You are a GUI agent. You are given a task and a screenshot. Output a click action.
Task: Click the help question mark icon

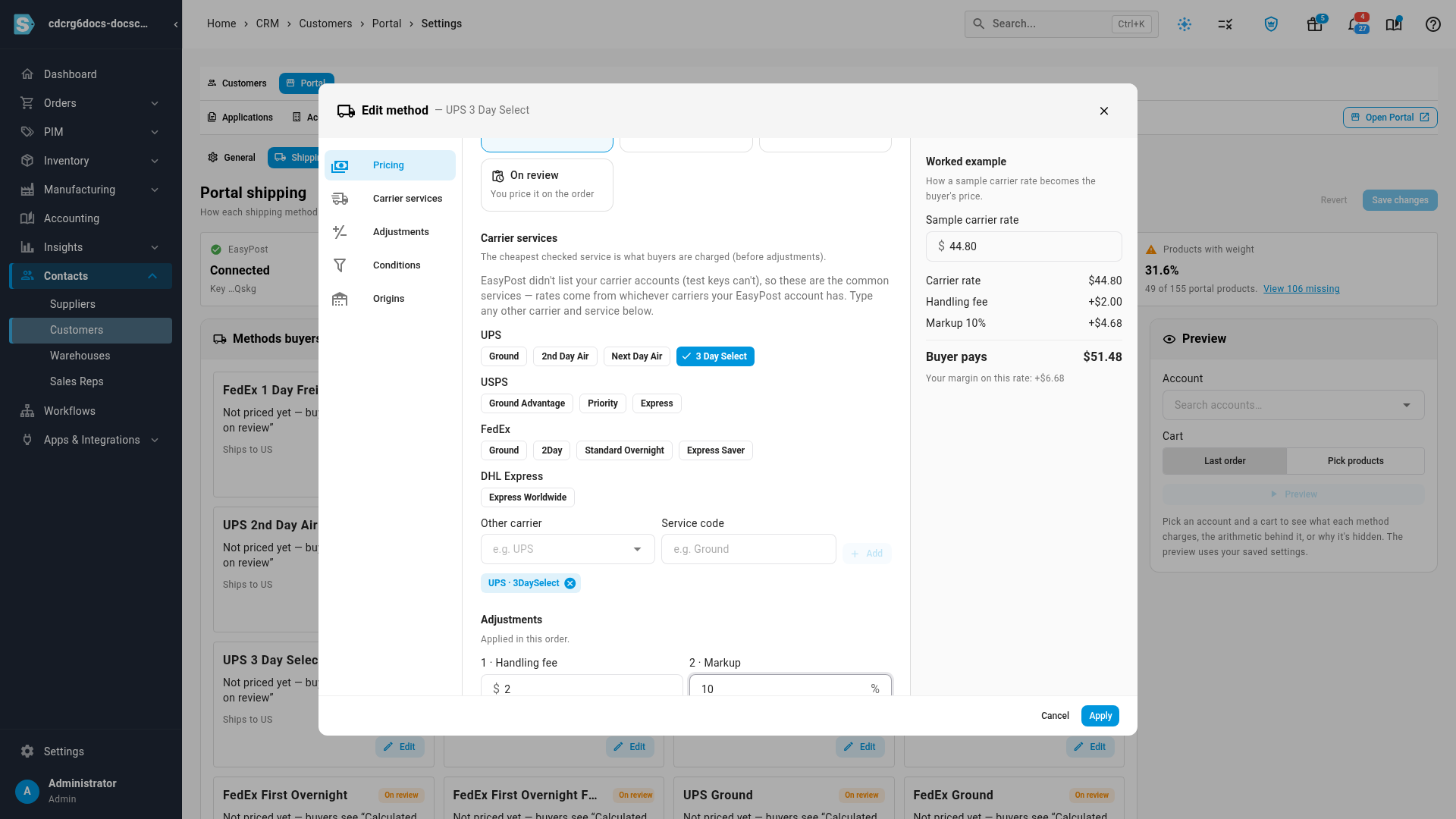[1432, 24]
